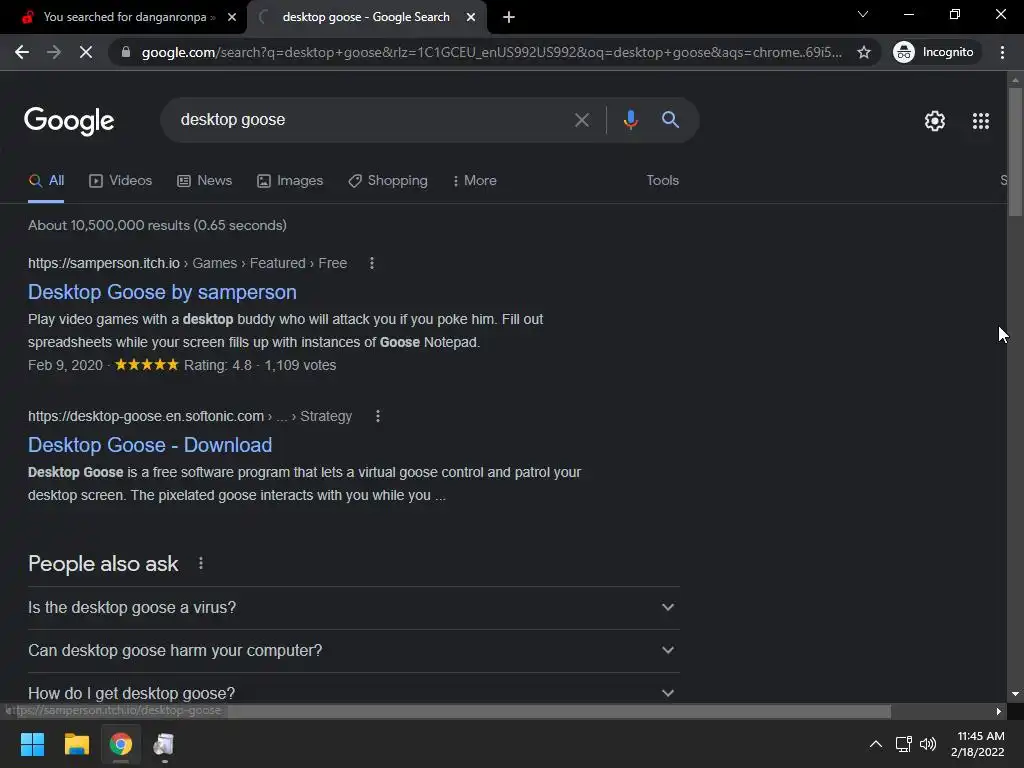Open search Tools options

tap(662, 180)
